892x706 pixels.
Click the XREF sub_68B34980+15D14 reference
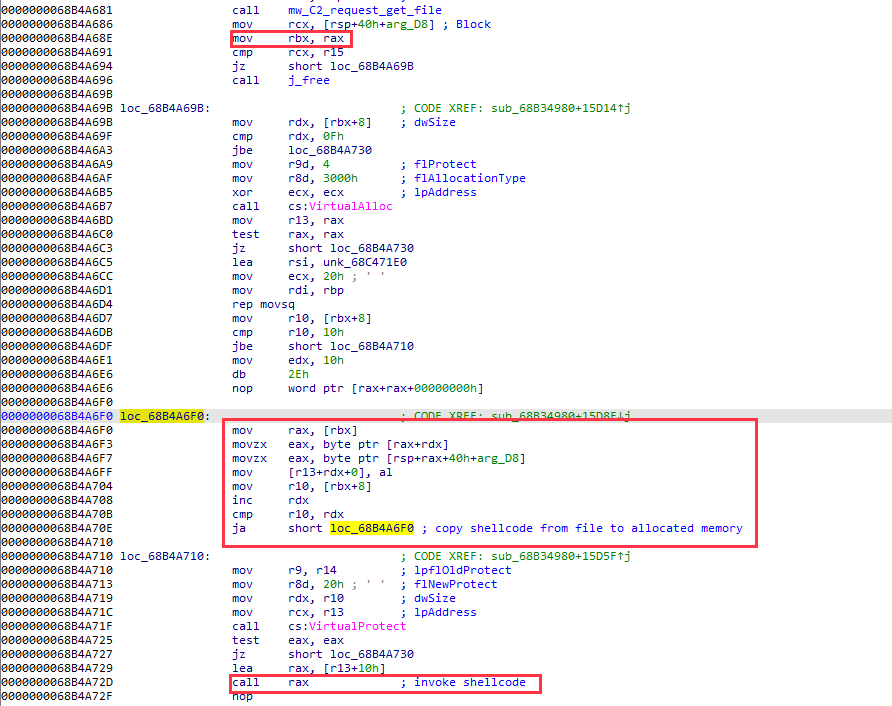(x=560, y=108)
